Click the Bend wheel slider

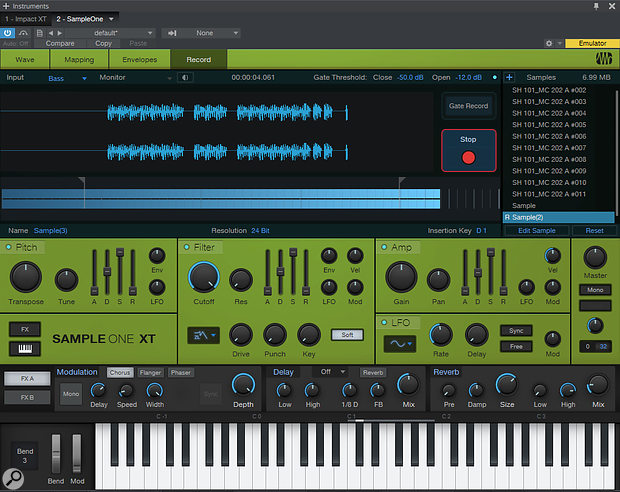coord(56,453)
